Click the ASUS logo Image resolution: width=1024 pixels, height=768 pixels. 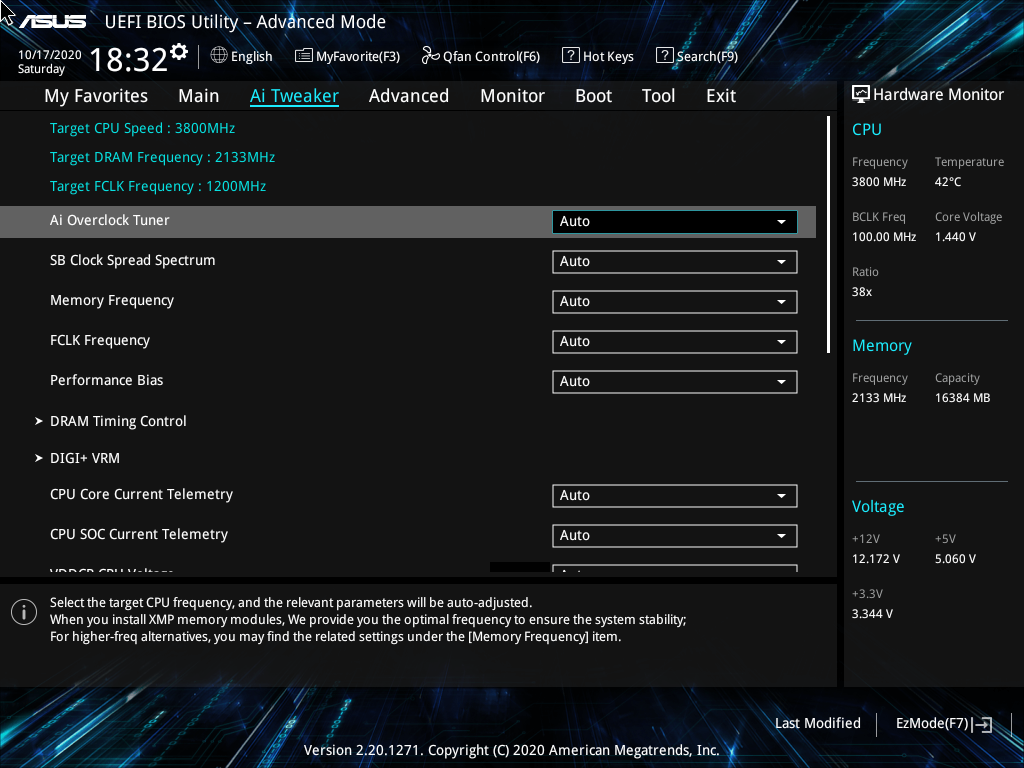(52, 22)
